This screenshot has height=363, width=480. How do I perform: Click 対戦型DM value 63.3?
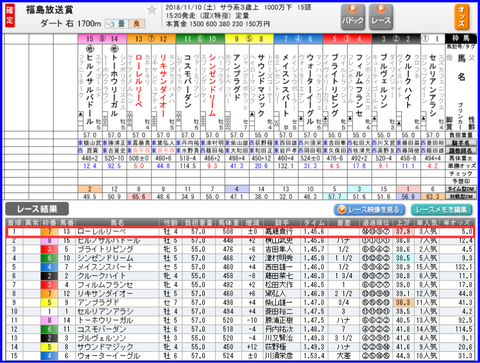pos(433,197)
